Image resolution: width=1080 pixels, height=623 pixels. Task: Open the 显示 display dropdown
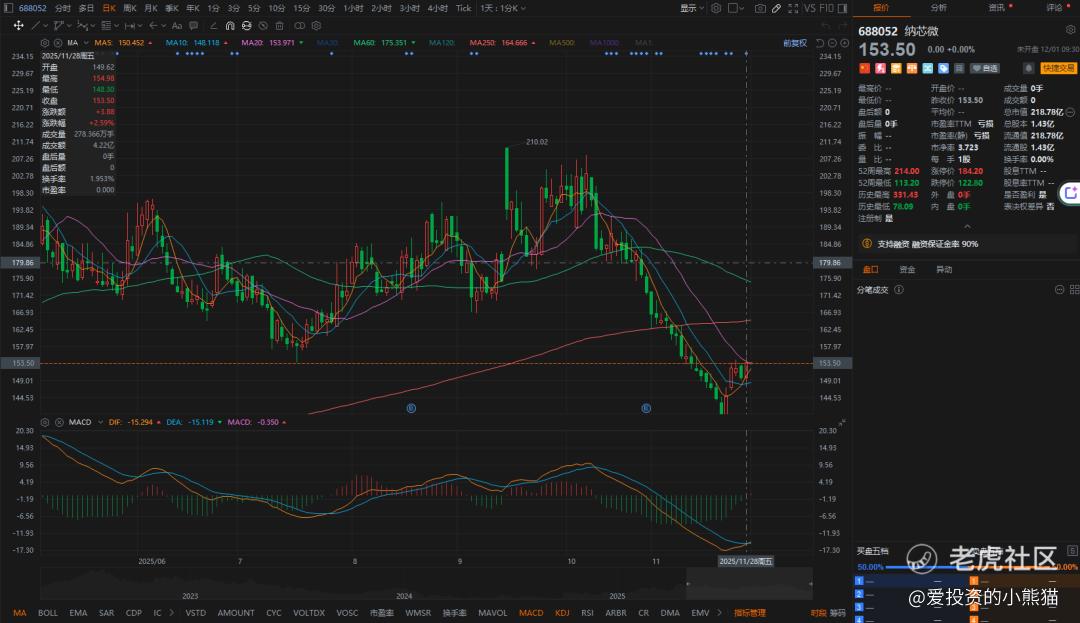point(692,8)
